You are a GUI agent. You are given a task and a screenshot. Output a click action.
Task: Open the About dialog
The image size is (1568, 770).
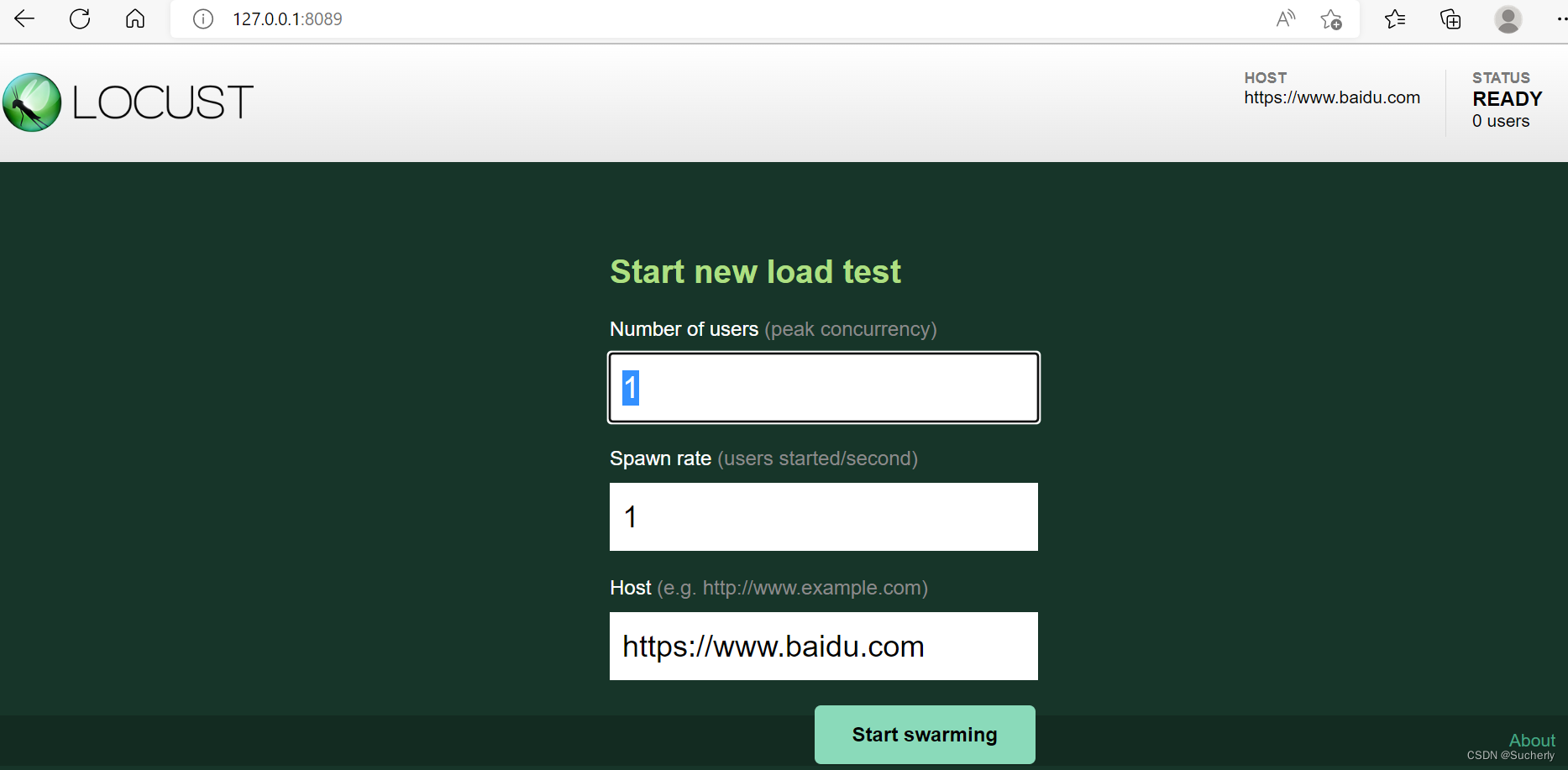(1531, 740)
